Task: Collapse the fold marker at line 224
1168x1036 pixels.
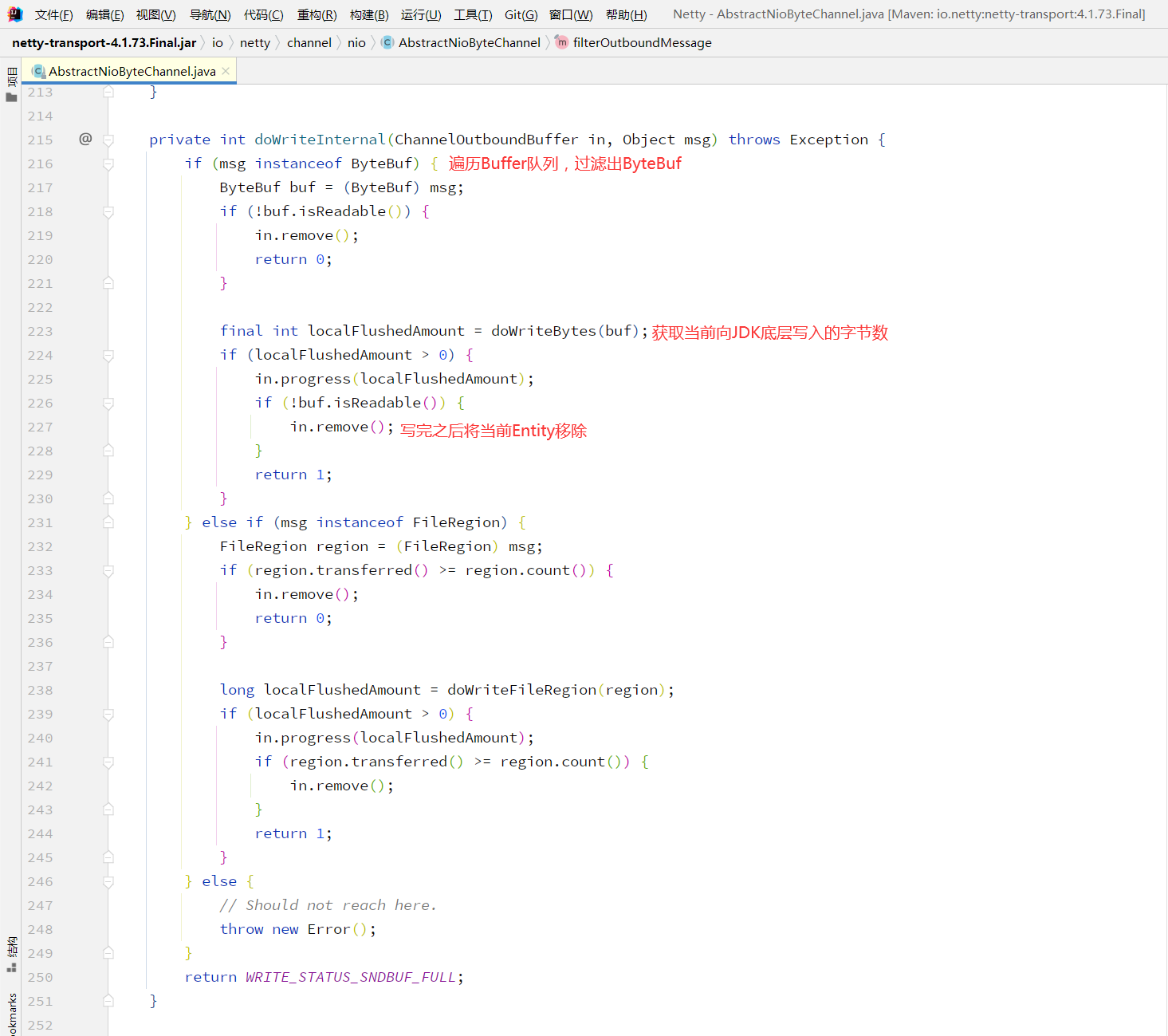Action: (108, 356)
